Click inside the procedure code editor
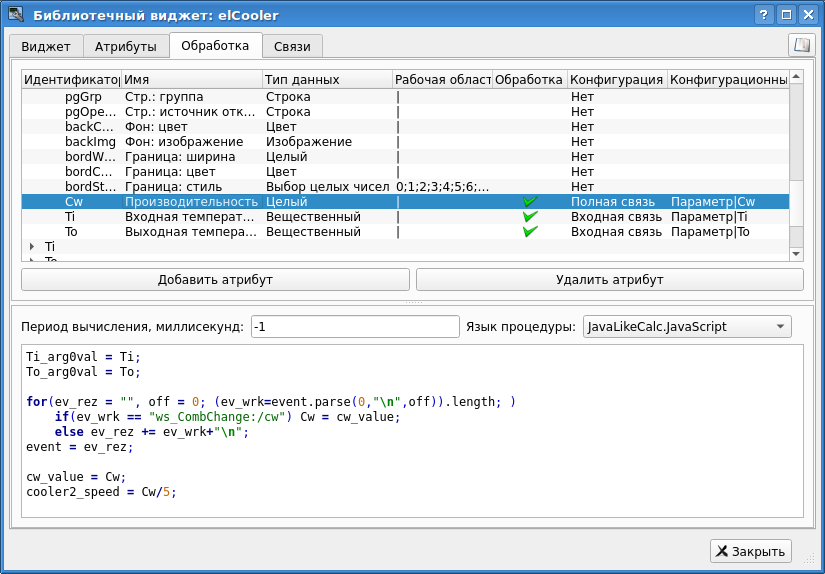 tap(412, 431)
